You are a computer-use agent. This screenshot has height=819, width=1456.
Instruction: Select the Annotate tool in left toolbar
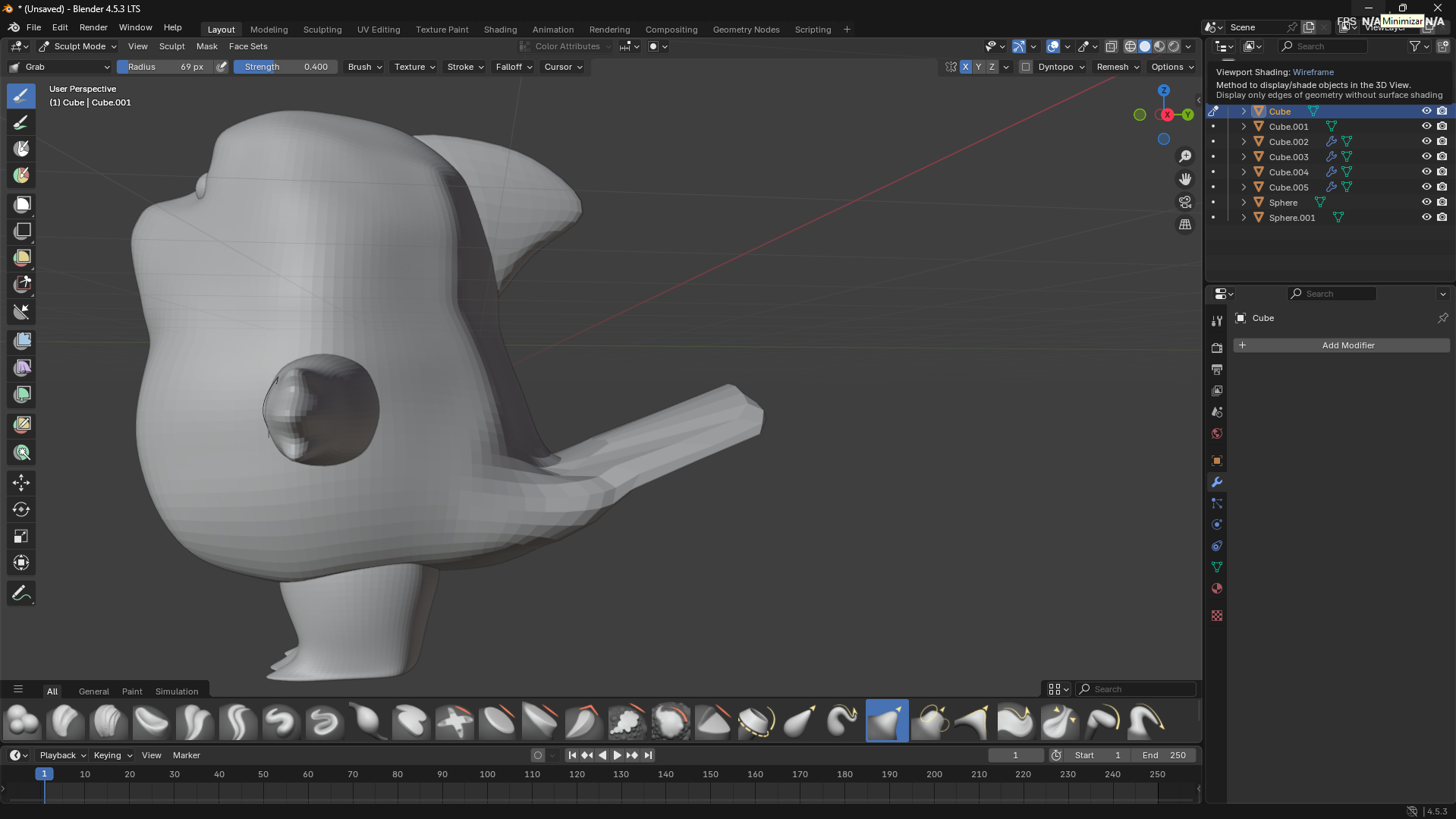click(21, 593)
